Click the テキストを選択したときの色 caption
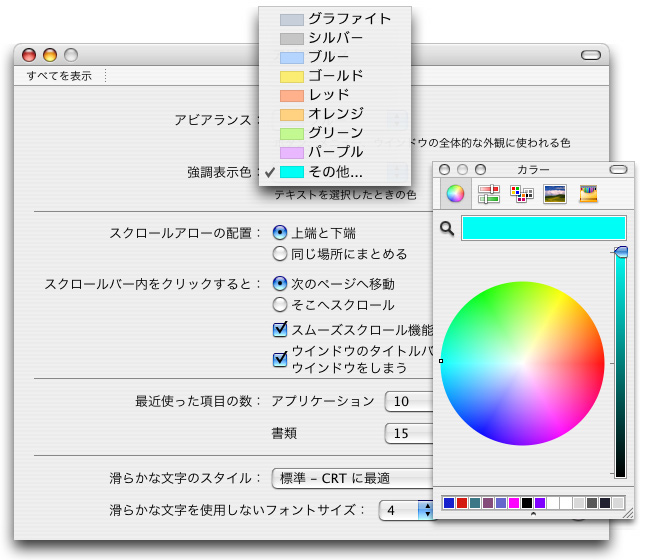The width and height of the screenshot is (645, 560). click(x=345, y=194)
